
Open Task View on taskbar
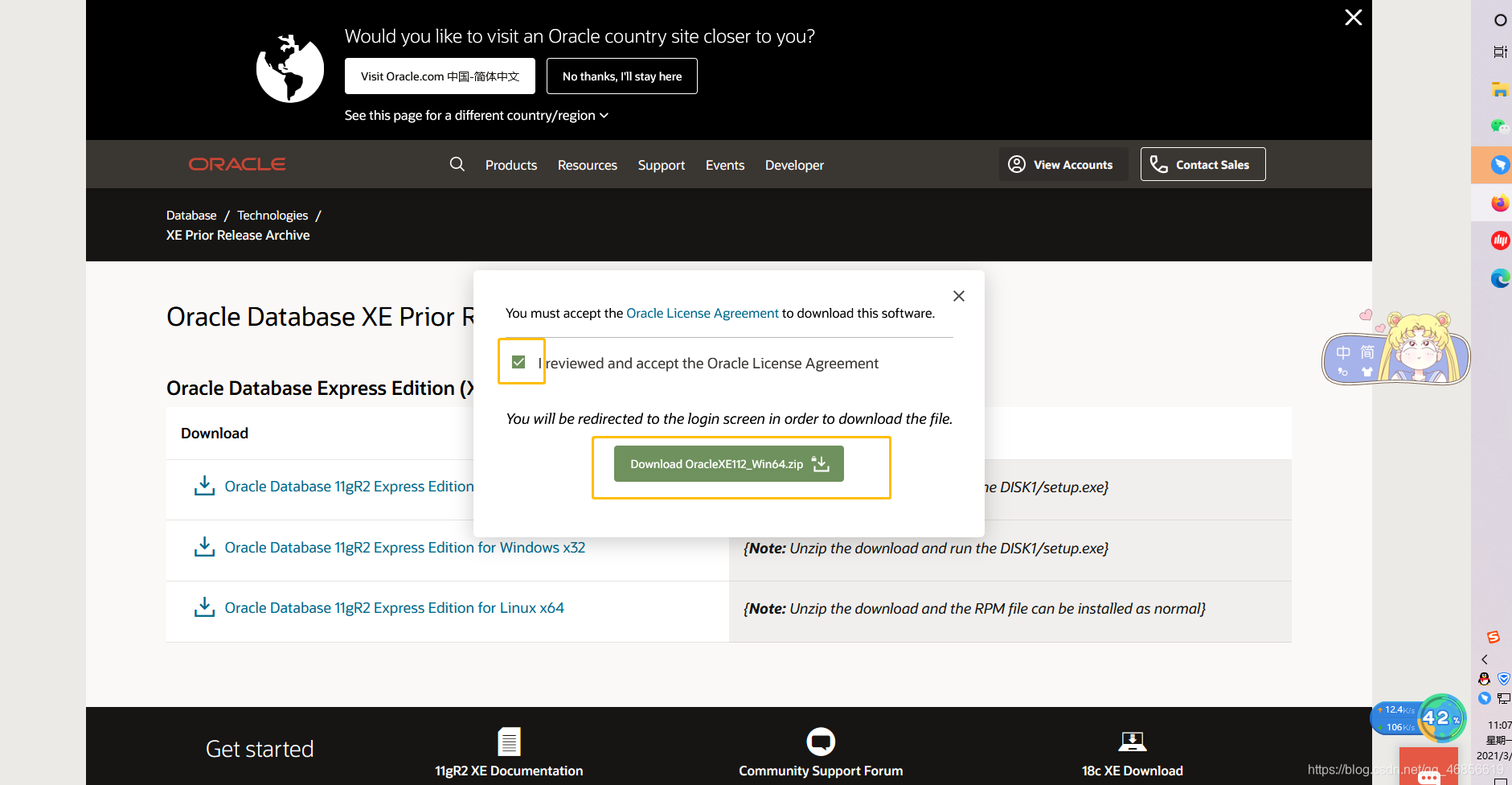(x=1500, y=52)
